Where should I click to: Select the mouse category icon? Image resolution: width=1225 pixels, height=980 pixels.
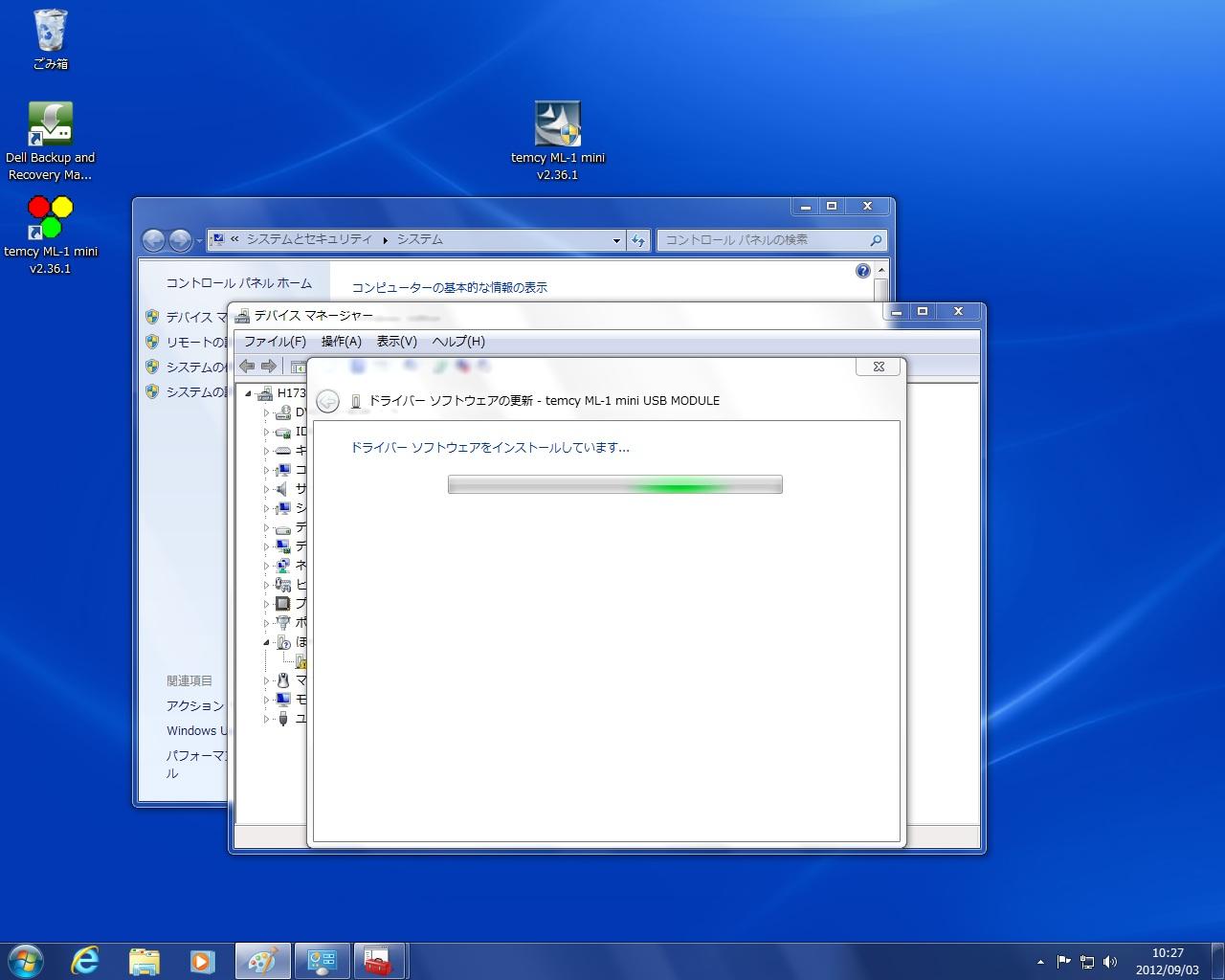pos(282,680)
